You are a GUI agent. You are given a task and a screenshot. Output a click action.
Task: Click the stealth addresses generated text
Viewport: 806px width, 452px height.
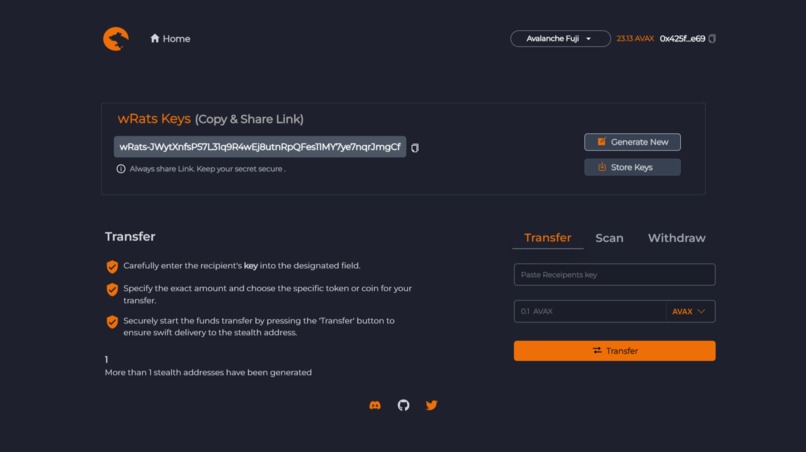208,372
